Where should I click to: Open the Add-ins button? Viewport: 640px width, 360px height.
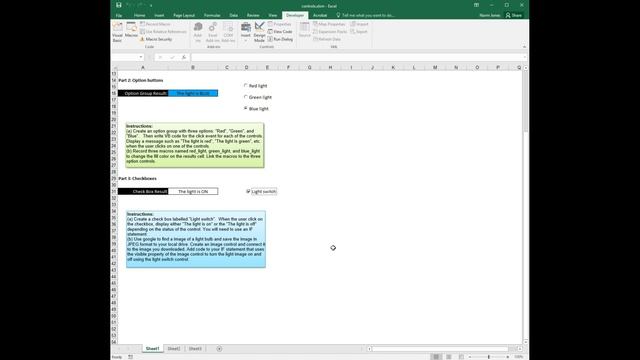tap(198, 32)
